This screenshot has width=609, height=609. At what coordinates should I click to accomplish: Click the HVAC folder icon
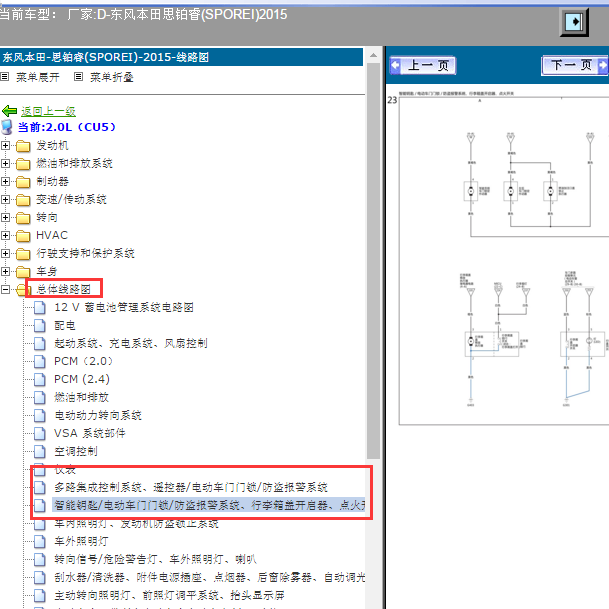pos(23,236)
